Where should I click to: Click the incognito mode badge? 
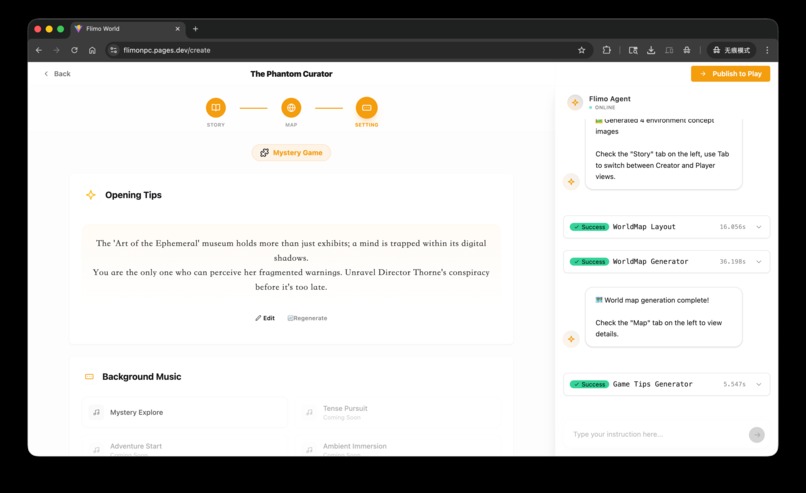point(731,50)
